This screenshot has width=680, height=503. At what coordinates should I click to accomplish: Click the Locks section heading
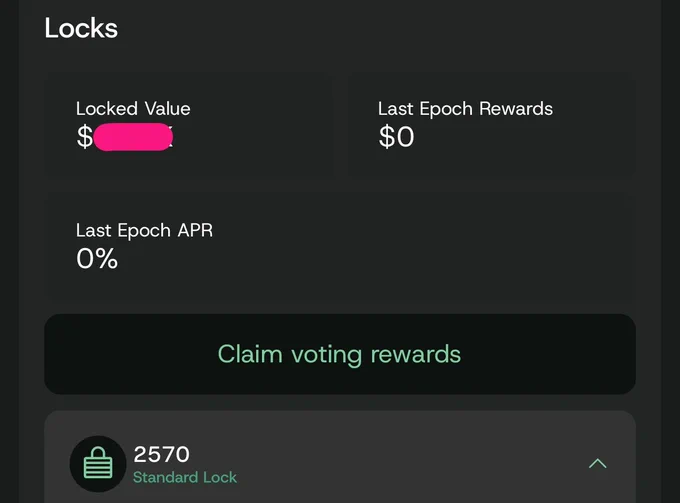[x=81, y=28]
